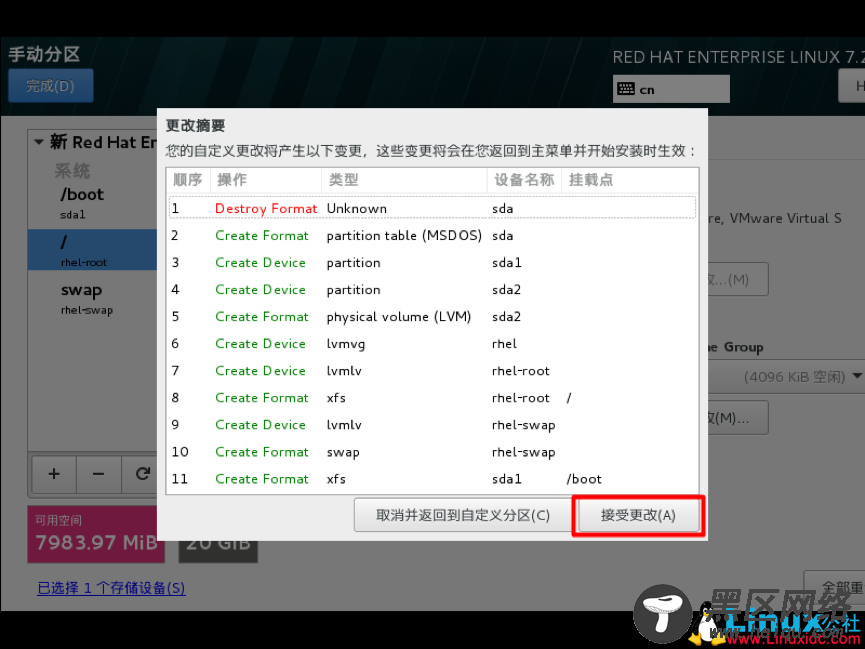Select row 1 Destroy Format Unknown

coord(432,208)
